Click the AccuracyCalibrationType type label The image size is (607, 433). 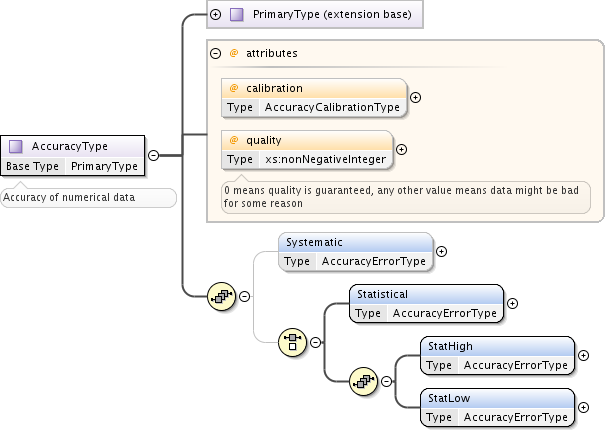(331, 107)
